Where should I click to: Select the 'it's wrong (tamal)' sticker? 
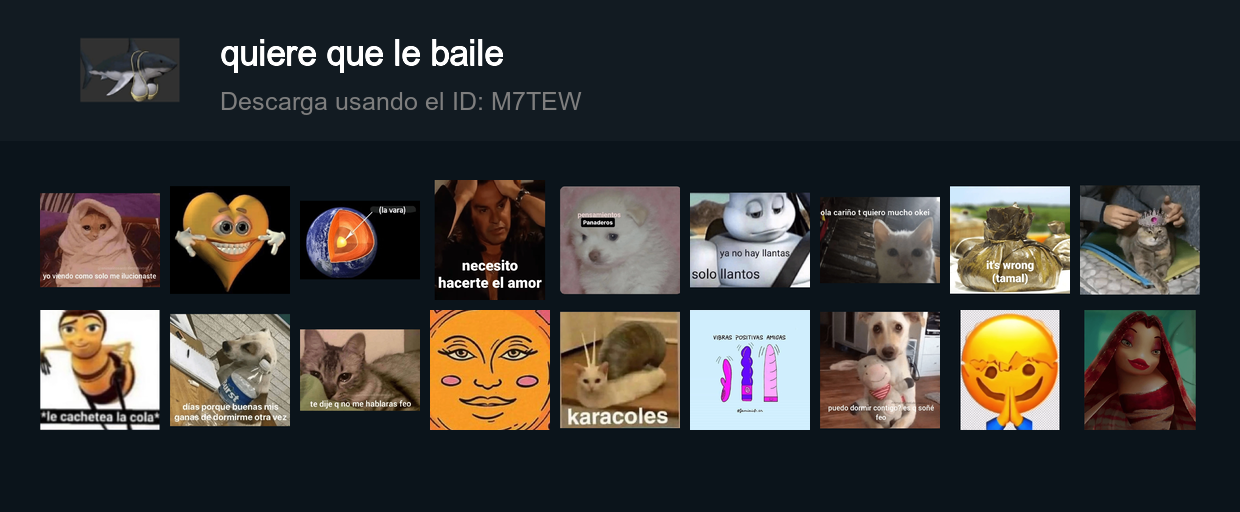[x=1010, y=240]
